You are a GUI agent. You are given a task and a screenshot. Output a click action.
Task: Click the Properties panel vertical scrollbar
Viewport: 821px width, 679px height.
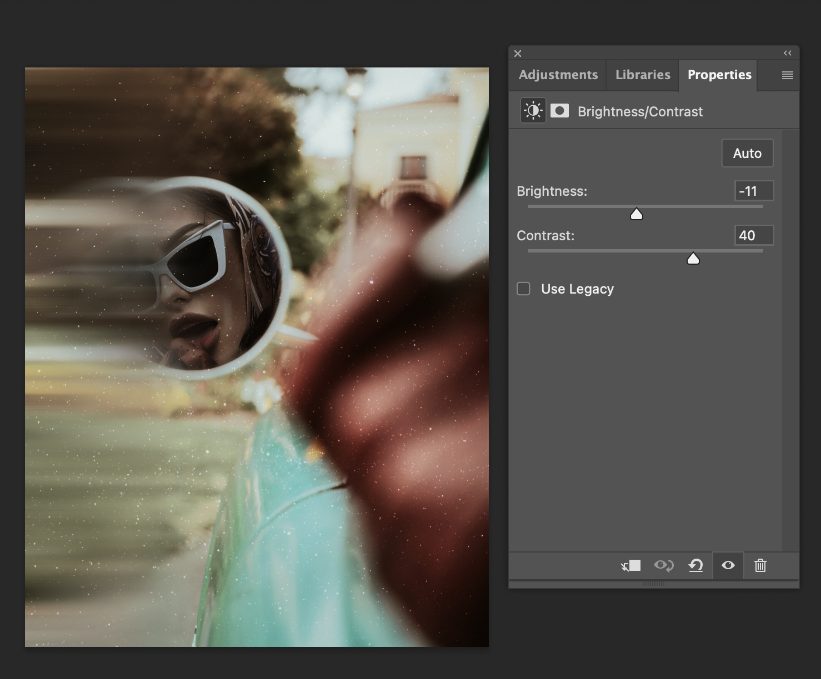click(x=790, y=340)
